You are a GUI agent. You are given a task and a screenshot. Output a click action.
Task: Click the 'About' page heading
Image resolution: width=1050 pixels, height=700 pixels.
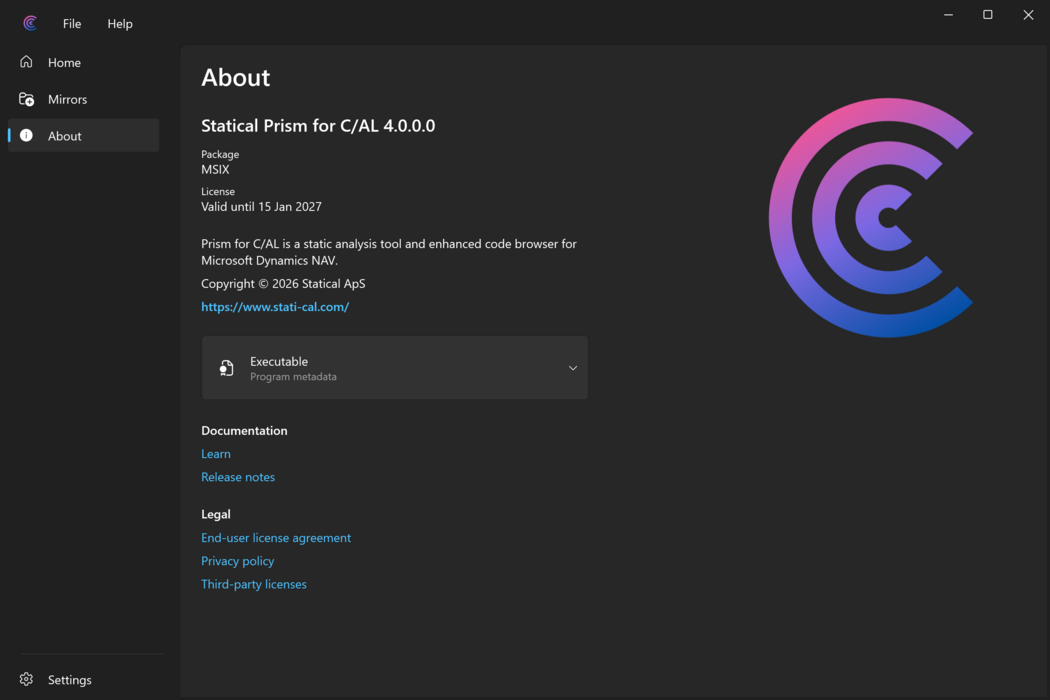[x=236, y=78]
